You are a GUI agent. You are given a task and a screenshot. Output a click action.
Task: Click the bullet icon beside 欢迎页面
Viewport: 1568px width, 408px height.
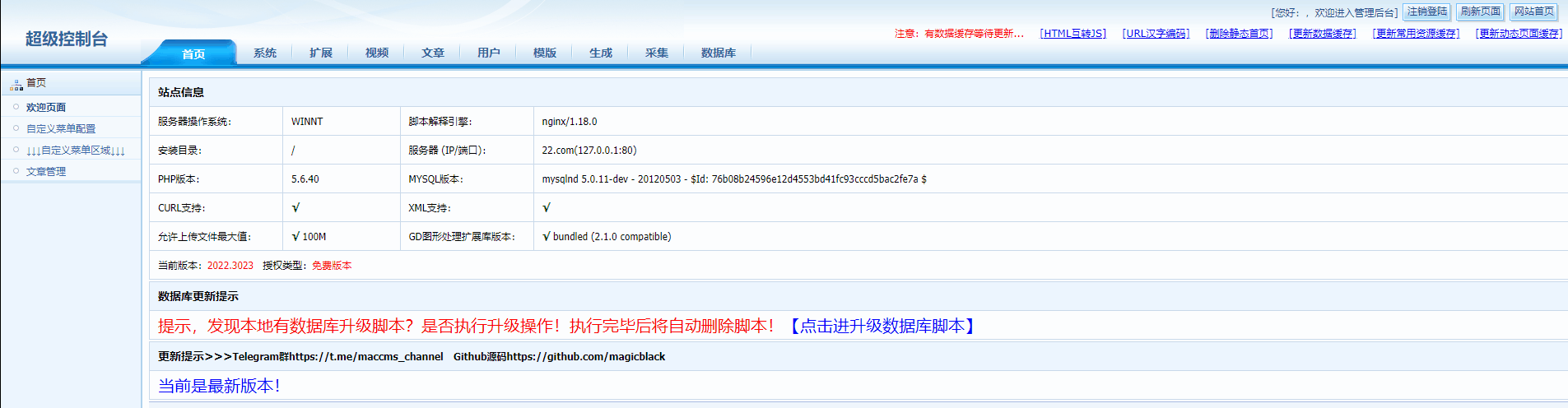pos(16,107)
